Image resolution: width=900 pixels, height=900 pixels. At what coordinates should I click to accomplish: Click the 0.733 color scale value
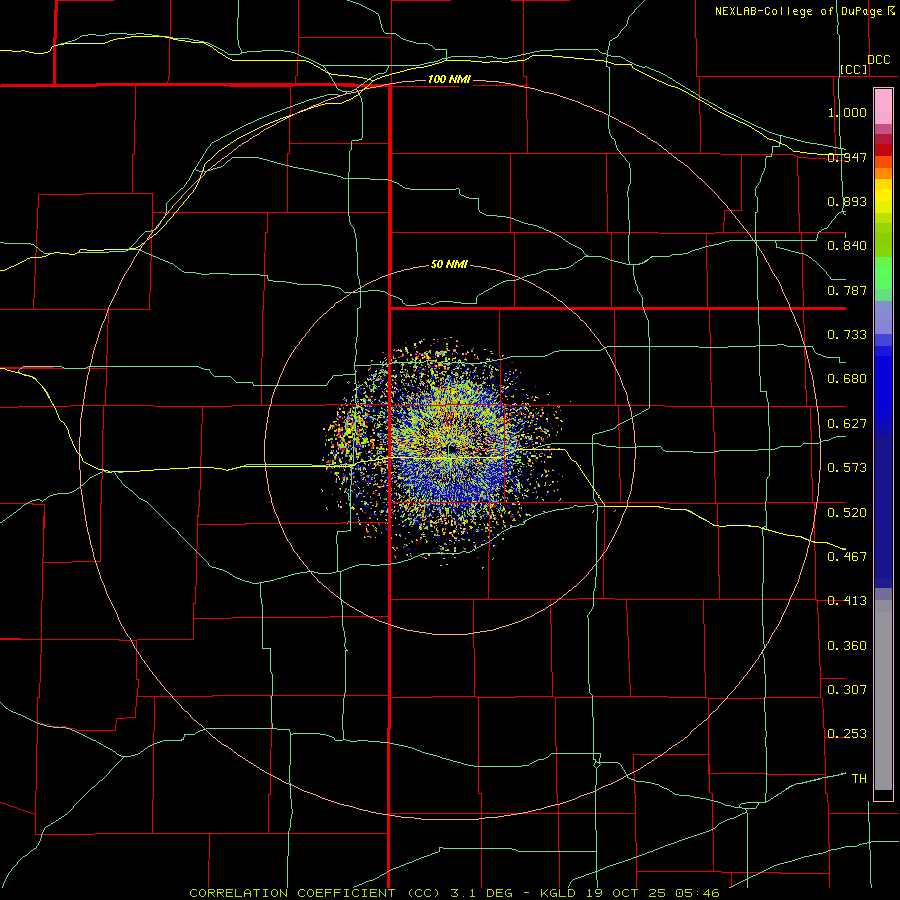pyautogui.click(x=847, y=335)
